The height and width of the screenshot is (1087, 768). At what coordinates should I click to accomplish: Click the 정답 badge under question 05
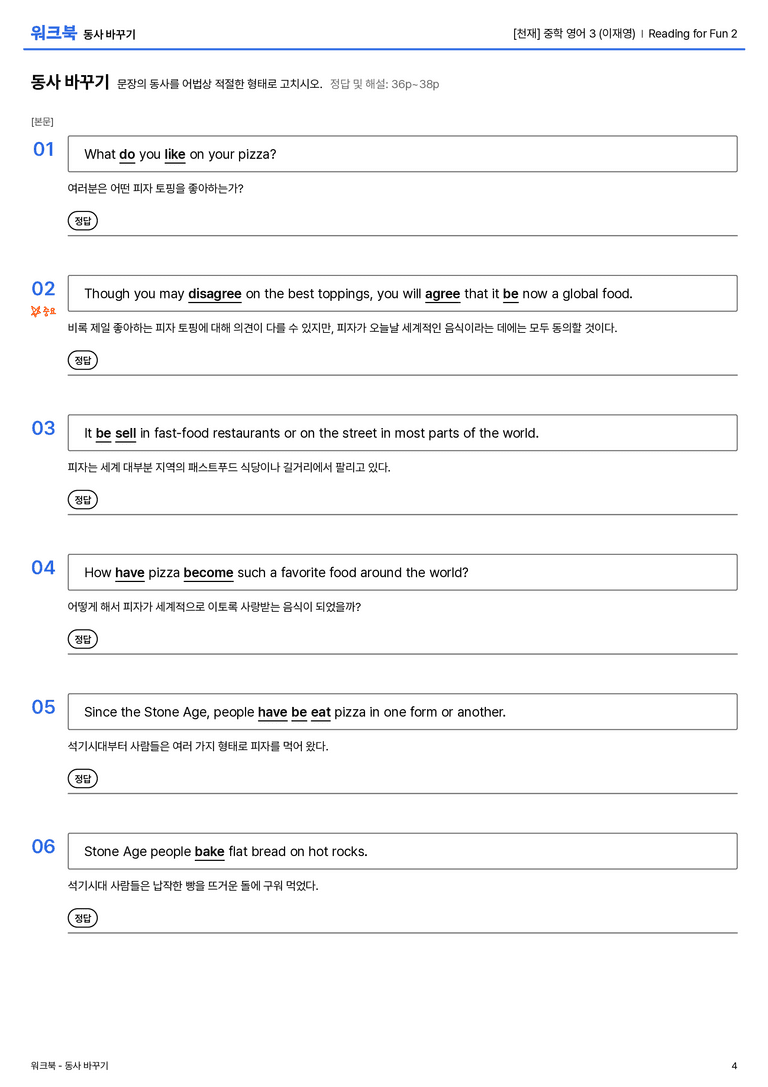pyautogui.click(x=82, y=778)
